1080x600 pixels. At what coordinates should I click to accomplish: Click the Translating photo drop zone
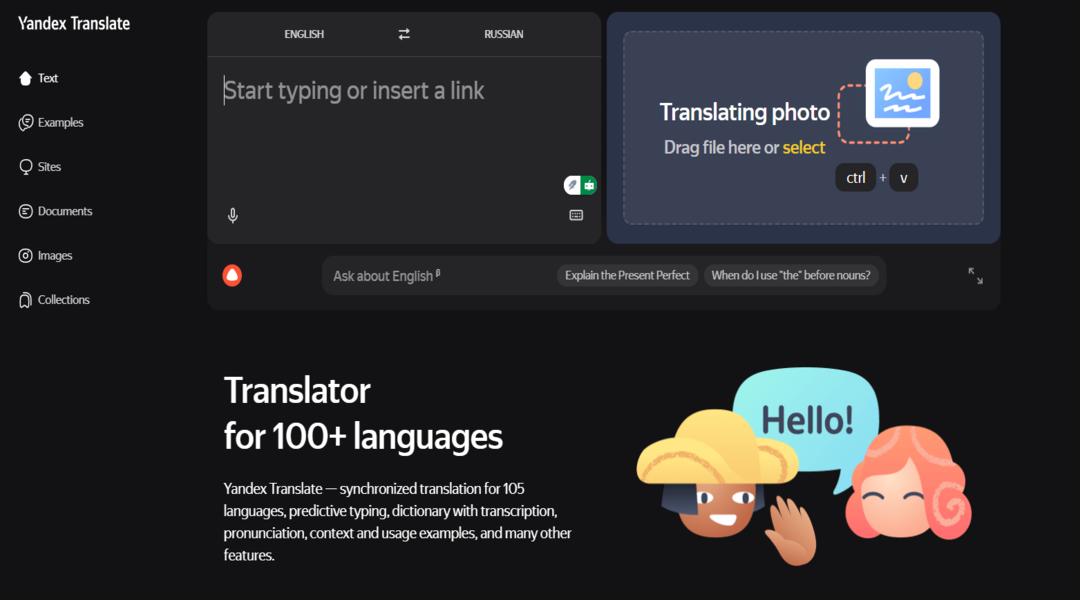pyautogui.click(x=803, y=127)
